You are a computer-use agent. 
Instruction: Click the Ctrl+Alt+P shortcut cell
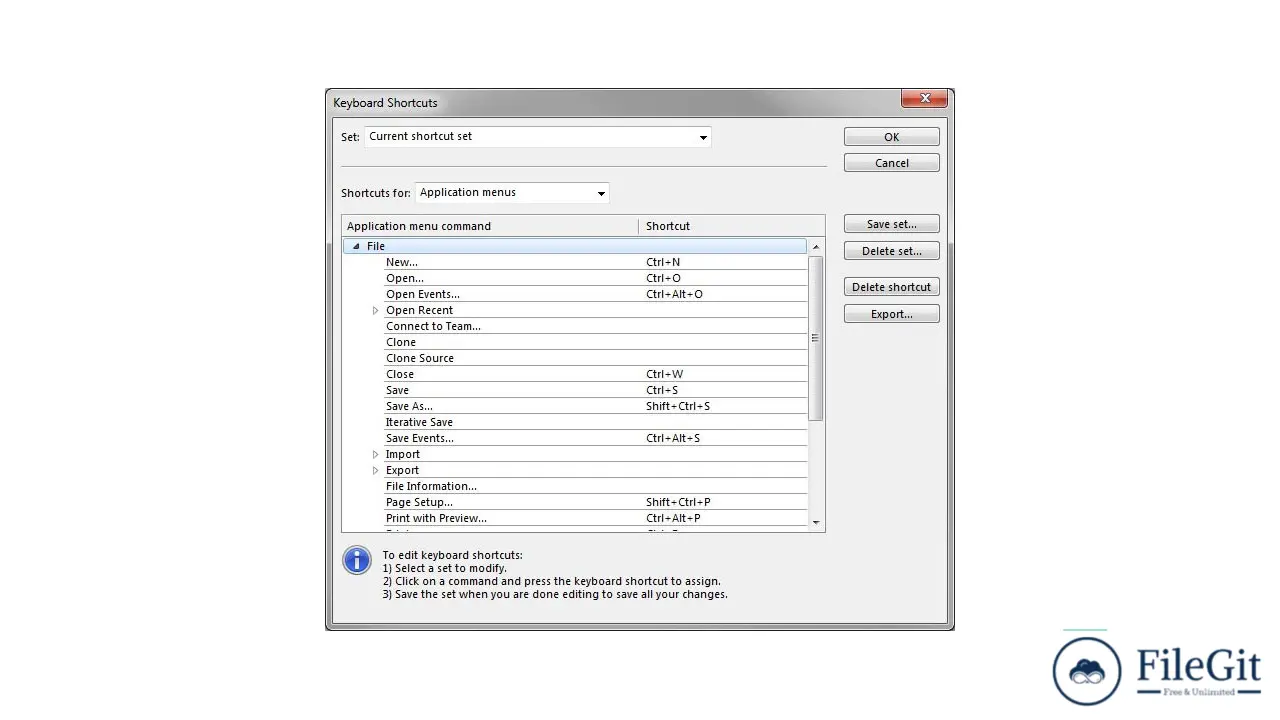pos(673,518)
